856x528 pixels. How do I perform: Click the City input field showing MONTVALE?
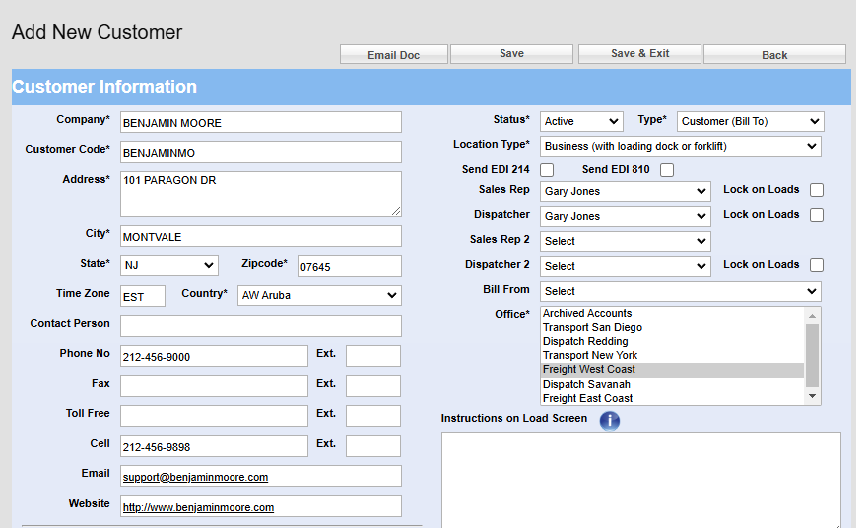pyautogui.click(x=261, y=236)
